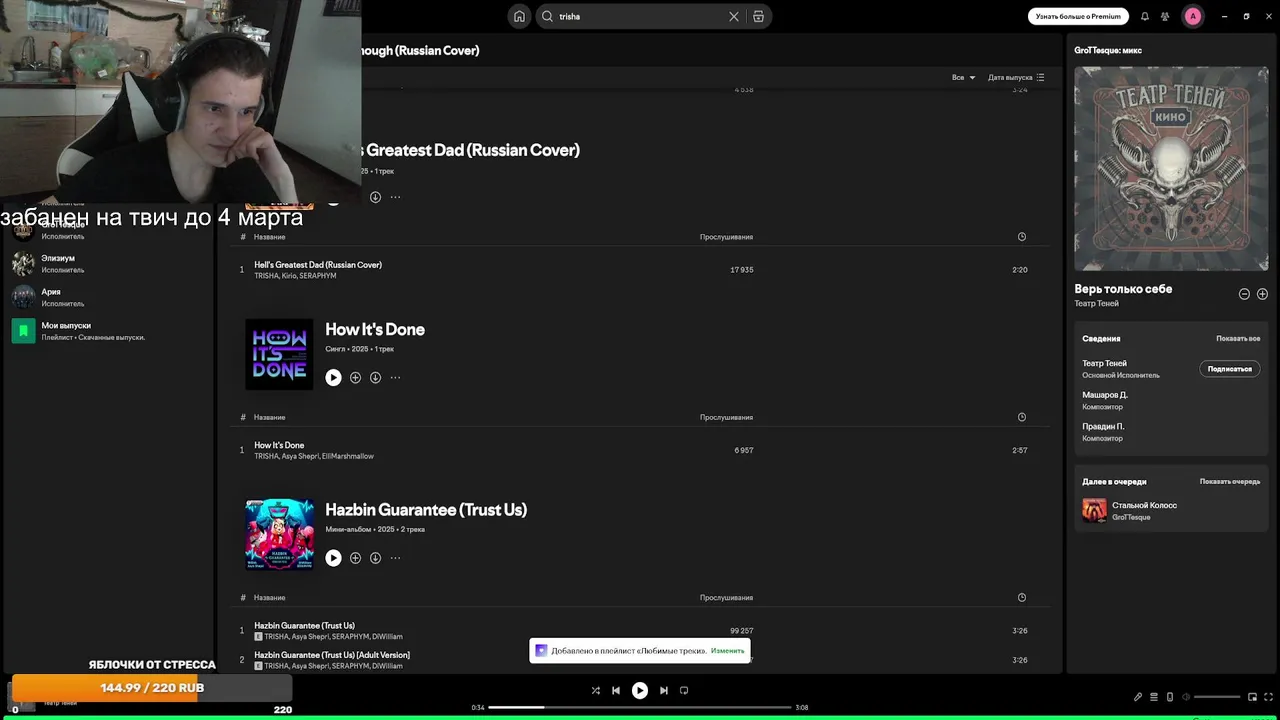Download the Hazbin Guarantee mini-album

click(x=375, y=558)
